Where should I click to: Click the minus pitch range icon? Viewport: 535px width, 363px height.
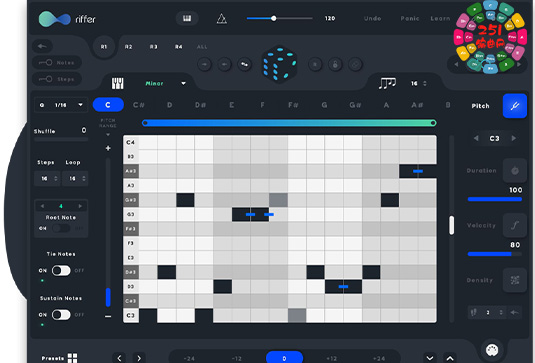click(x=108, y=316)
